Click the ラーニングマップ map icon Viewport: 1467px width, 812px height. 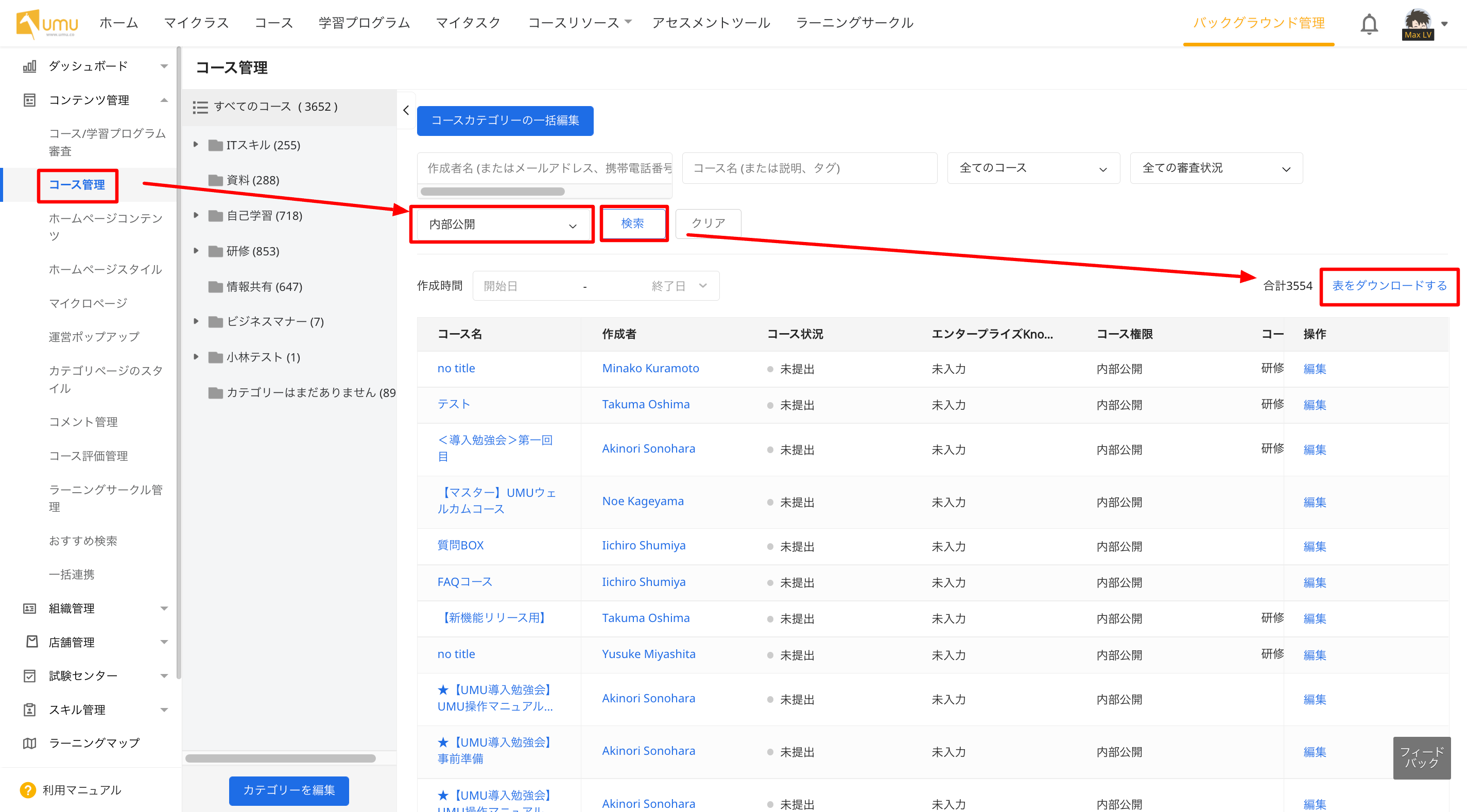(x=30, y=743)
